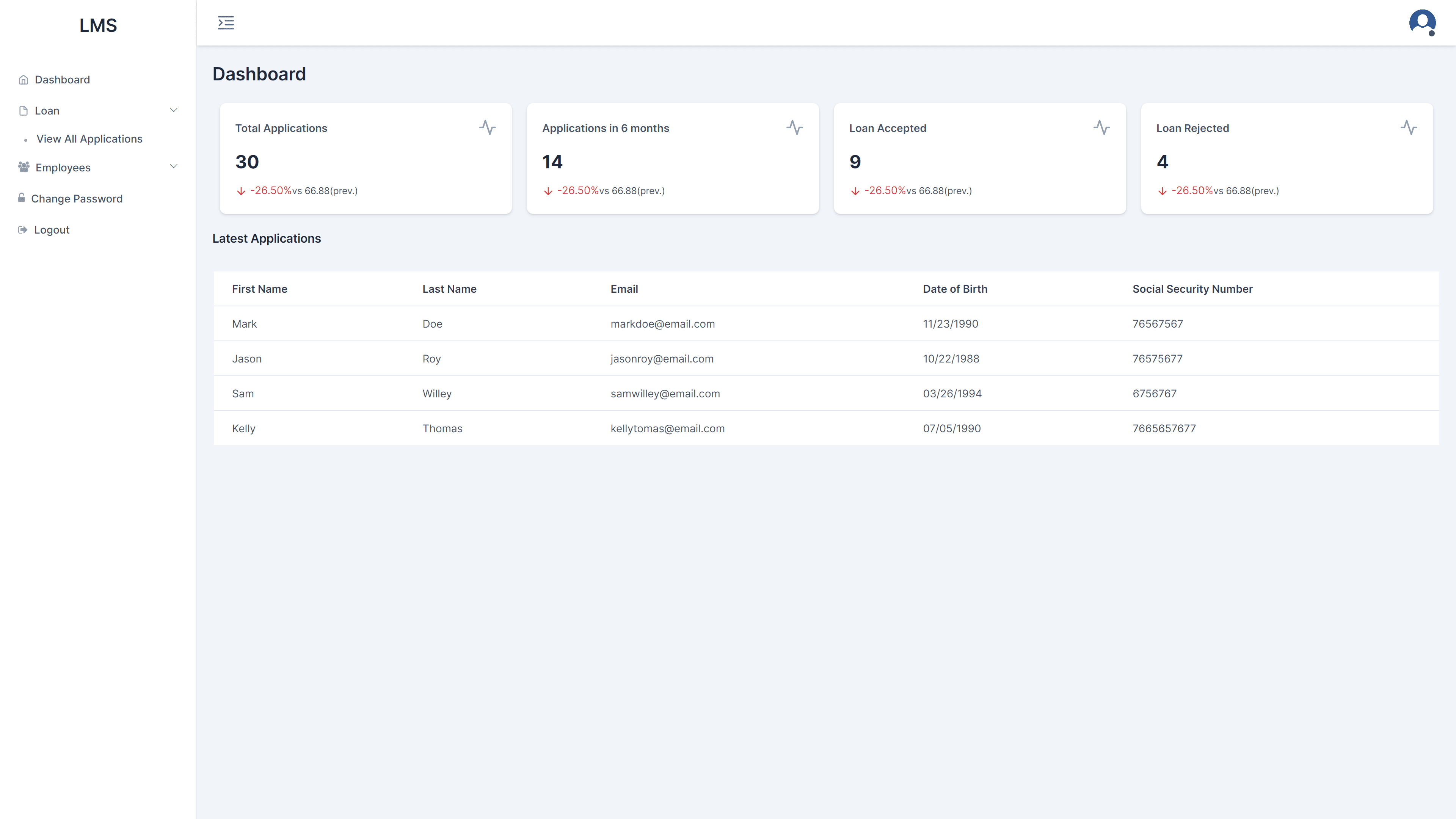Click first name Jason in table
Viewport: 1456px width, 819px height.
coord(247,359)
